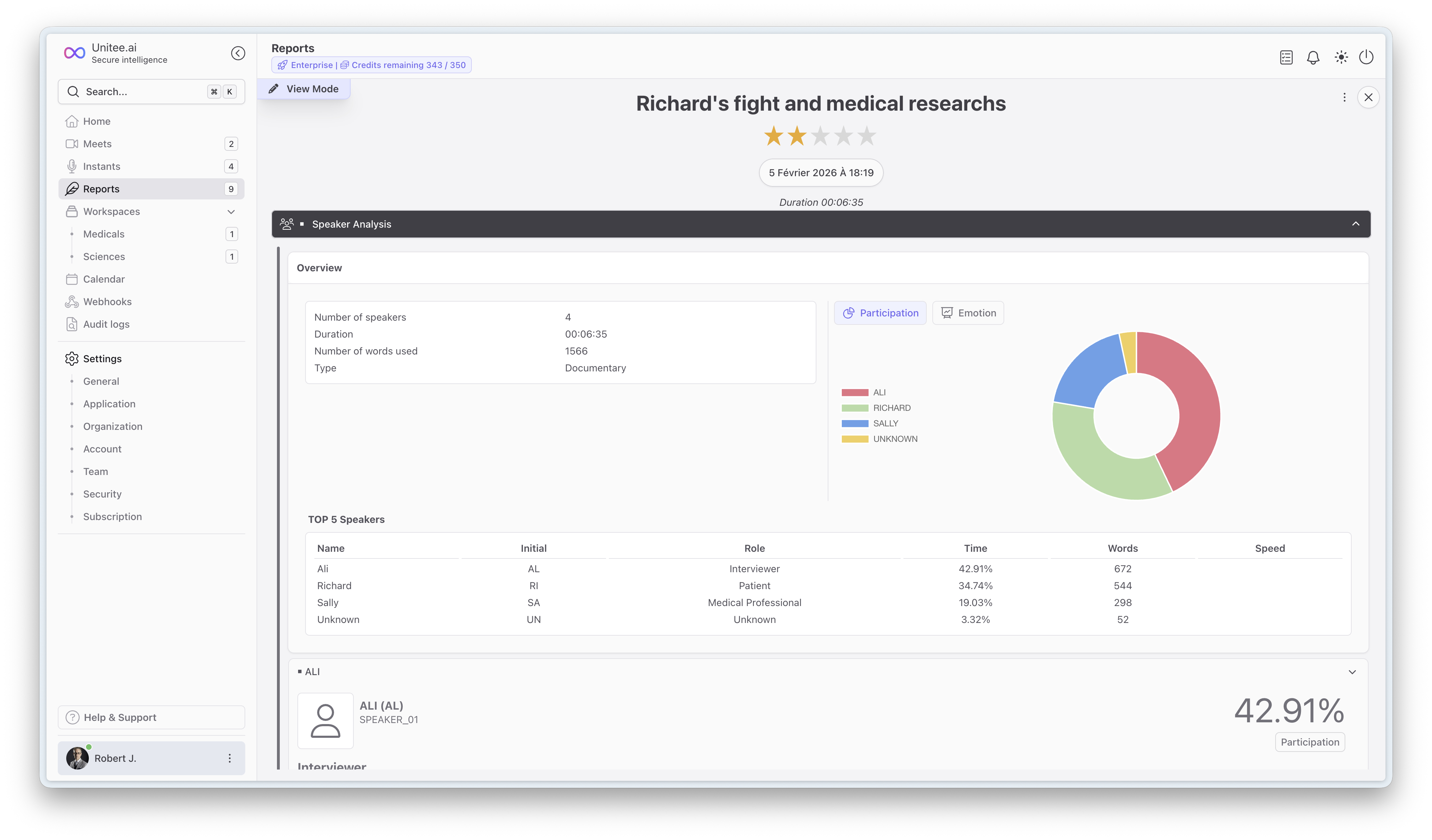Image resolution: width=1432 pixels, height=840 pixels.
Task: Open report options three-dot menu
Action: point(1344,98)
